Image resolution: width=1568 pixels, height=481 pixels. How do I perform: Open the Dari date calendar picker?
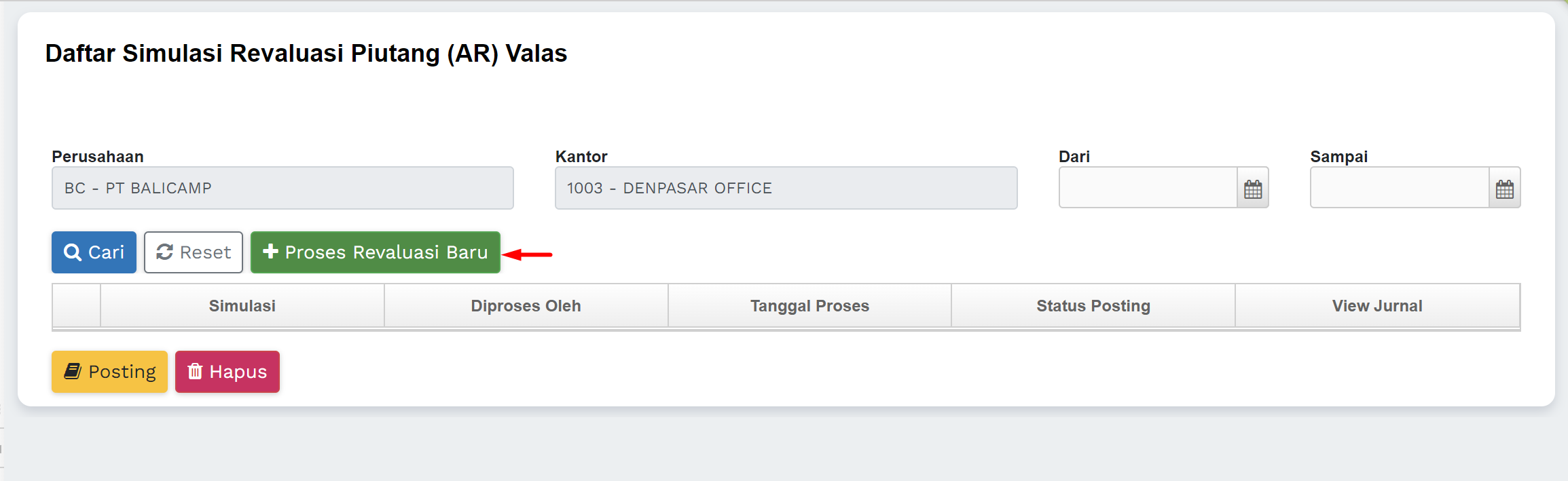click(1253, 189)
